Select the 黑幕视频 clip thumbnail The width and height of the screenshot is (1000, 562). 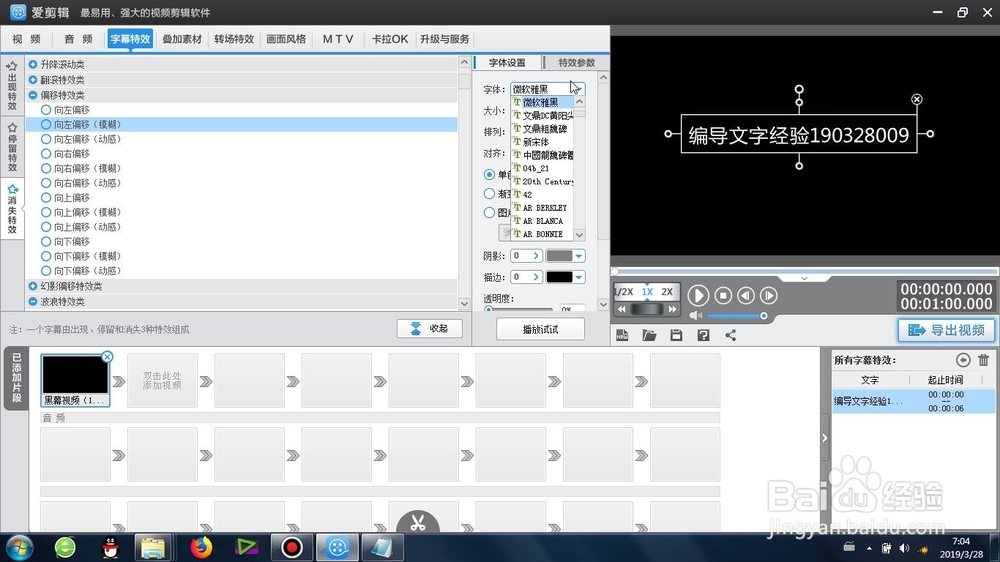pos(75,380)
